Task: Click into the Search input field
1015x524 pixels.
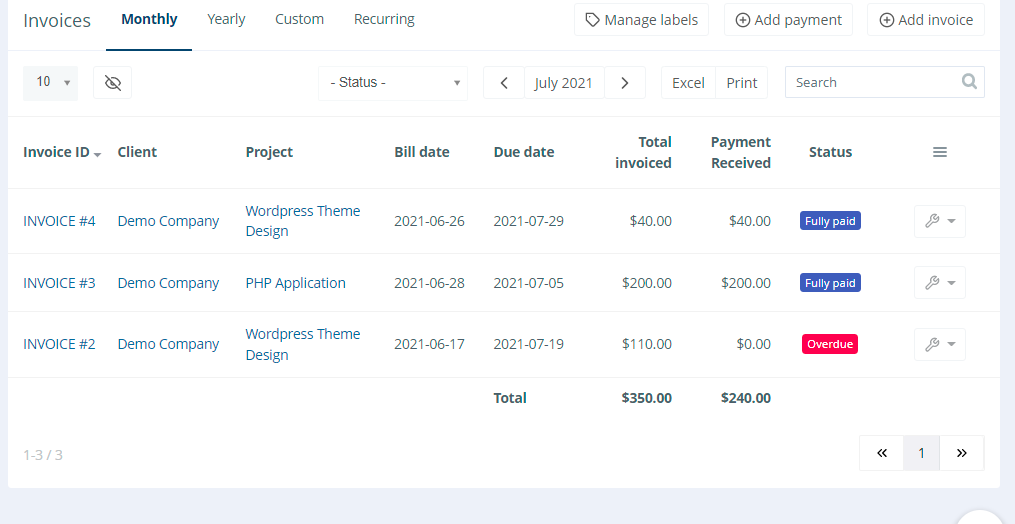Action: coord(870,83)
